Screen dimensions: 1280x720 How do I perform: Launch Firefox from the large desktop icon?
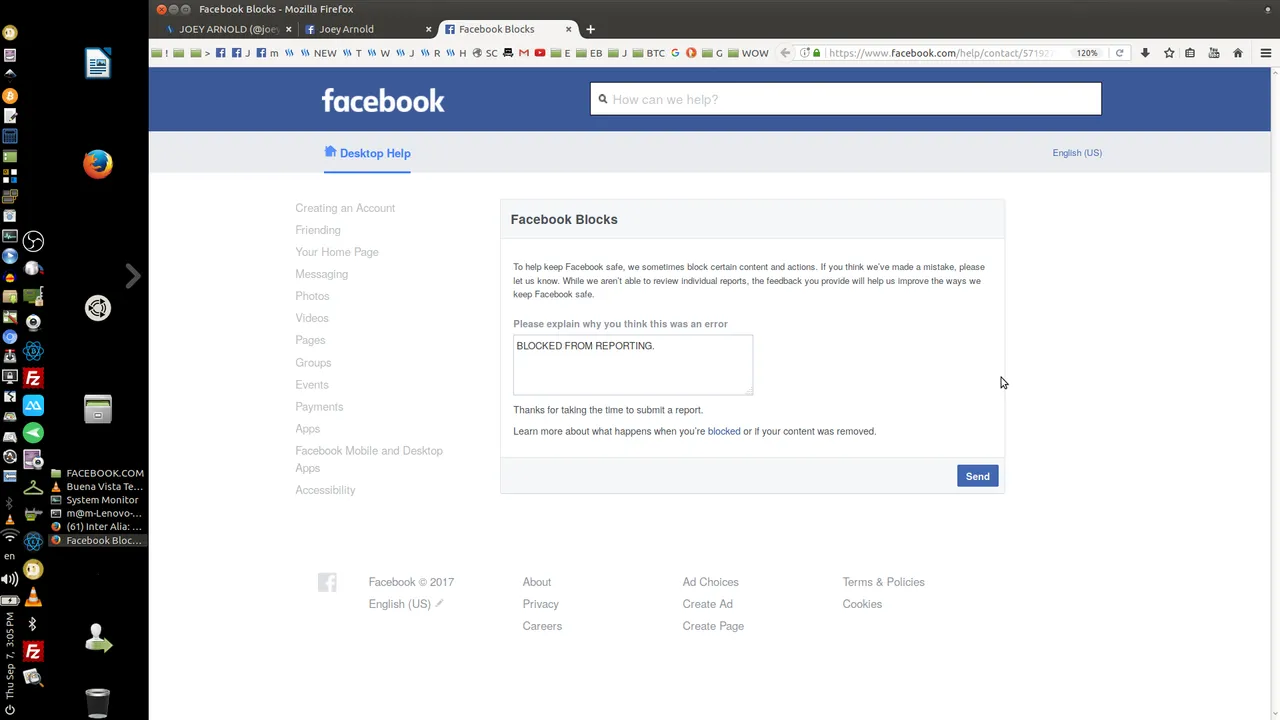pyautogui.click(x=98, y=163)
